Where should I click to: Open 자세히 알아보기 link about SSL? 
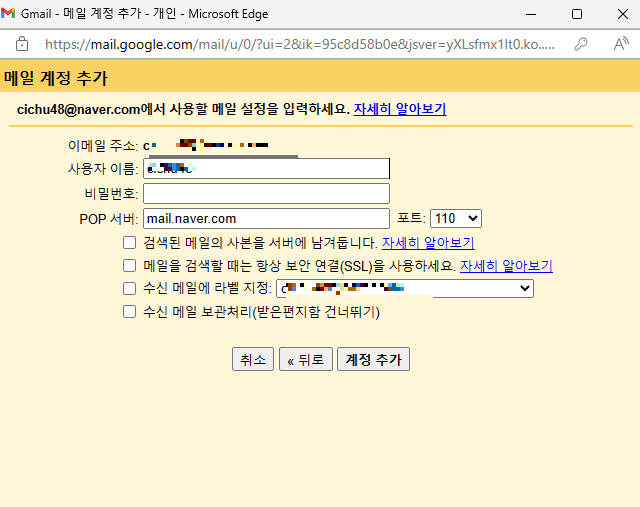click(x=507, y=266)
